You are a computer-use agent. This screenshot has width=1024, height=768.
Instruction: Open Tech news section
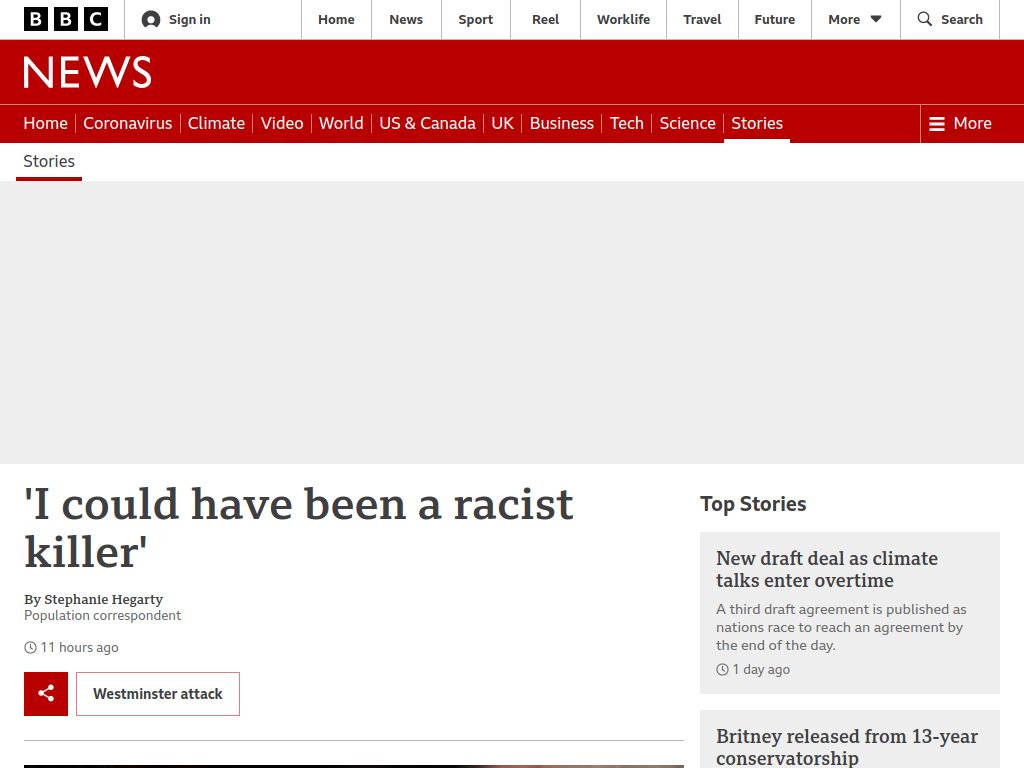[626, 123]
